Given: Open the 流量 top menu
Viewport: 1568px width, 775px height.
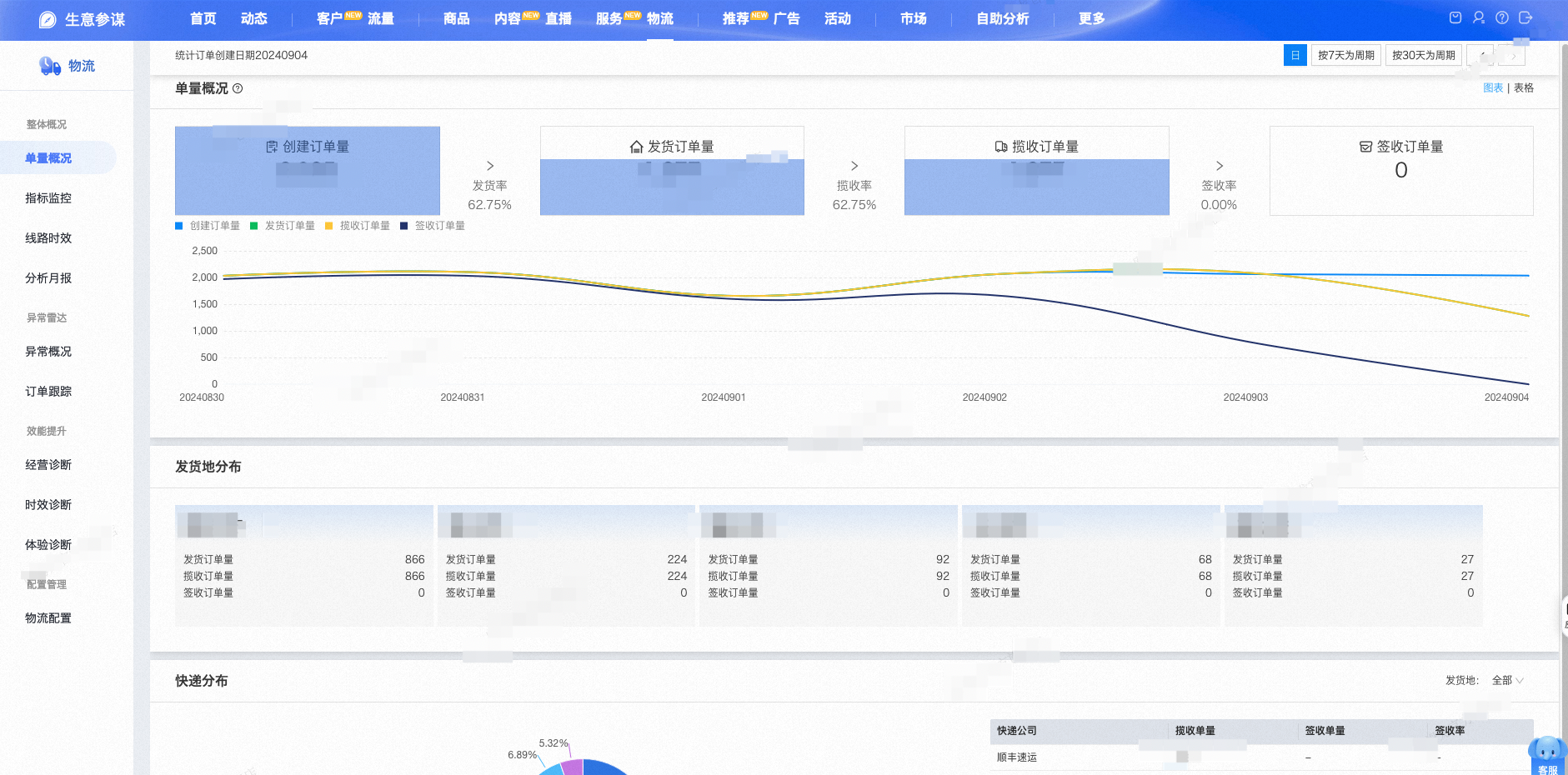Looking at the screenshot, I should [x=381, y=18].
